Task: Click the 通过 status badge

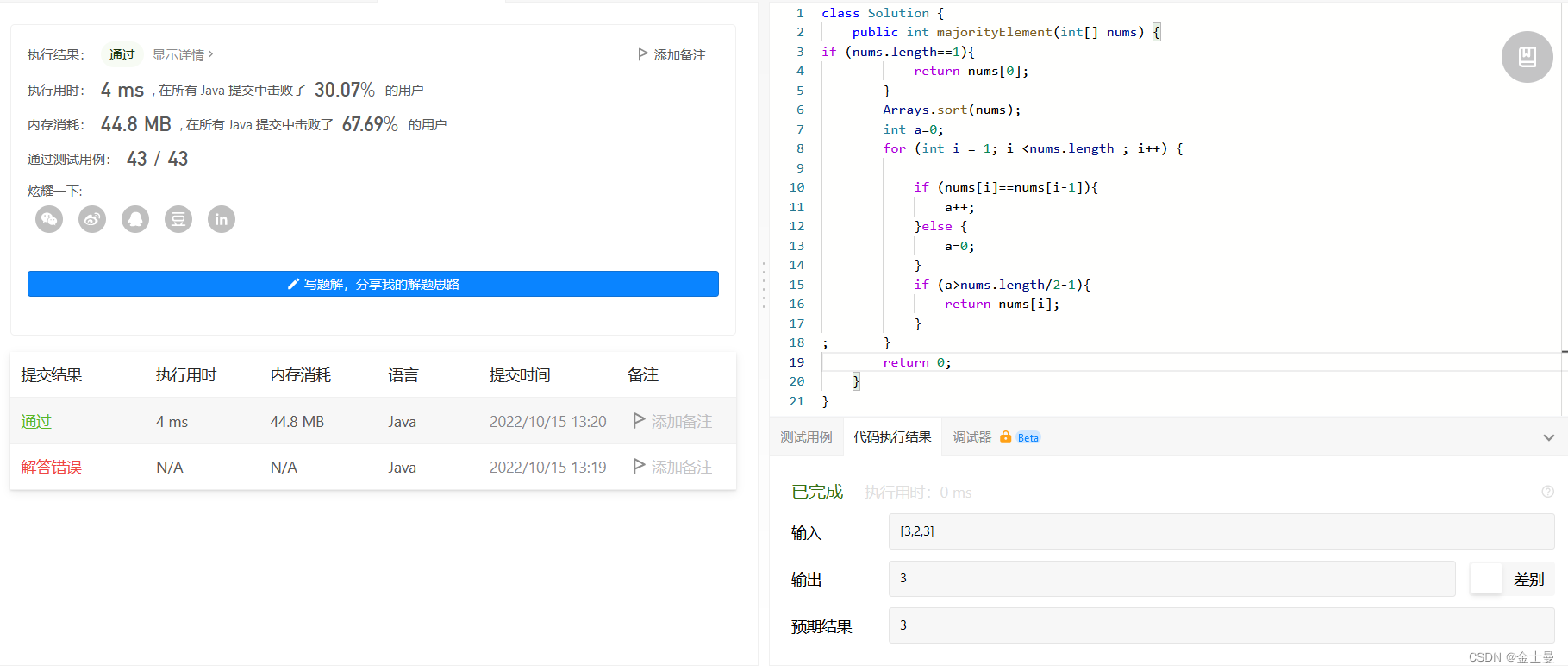Action: pos(122,54)
